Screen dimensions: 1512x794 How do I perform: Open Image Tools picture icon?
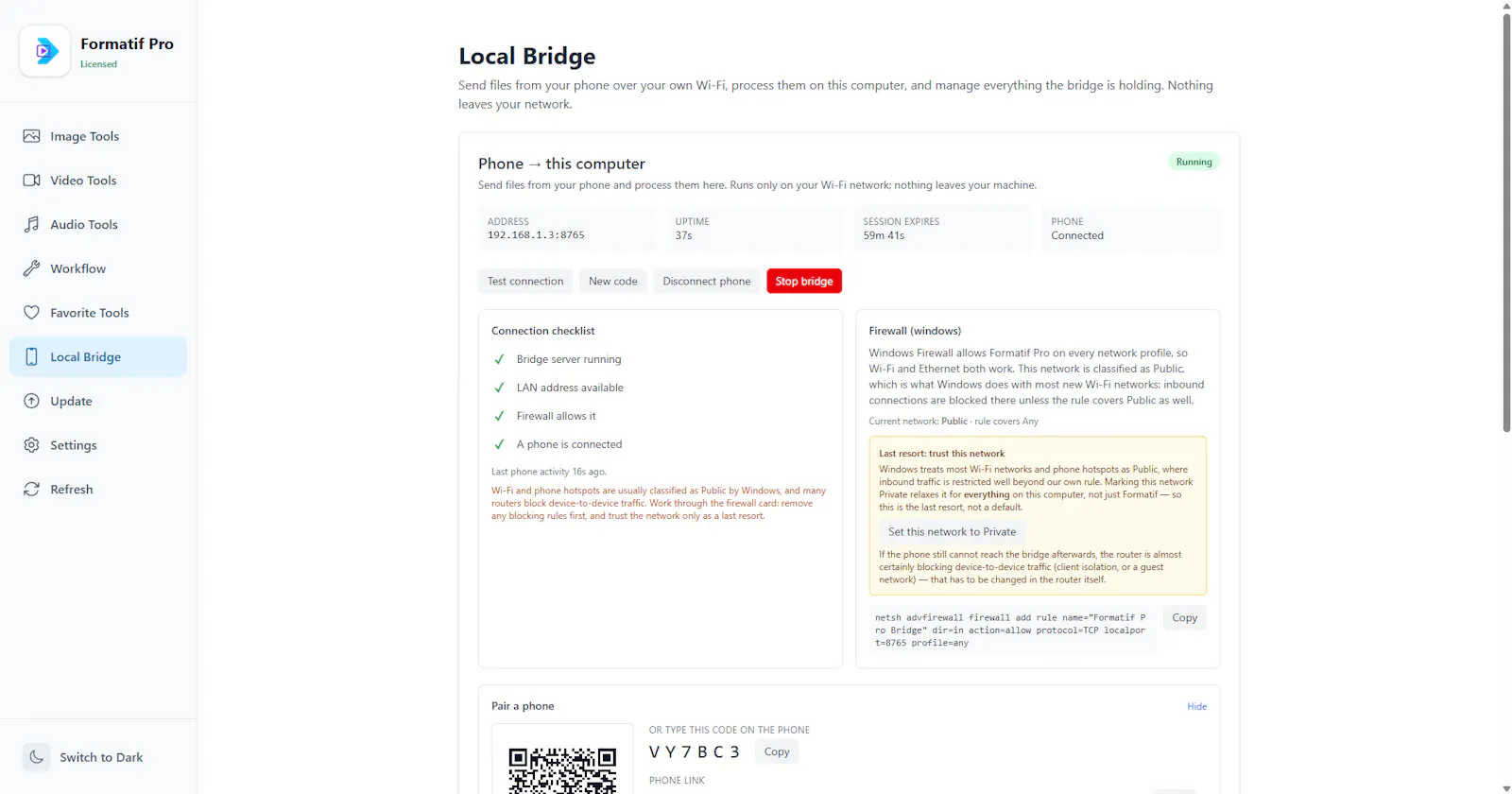[x=31, y=136]
